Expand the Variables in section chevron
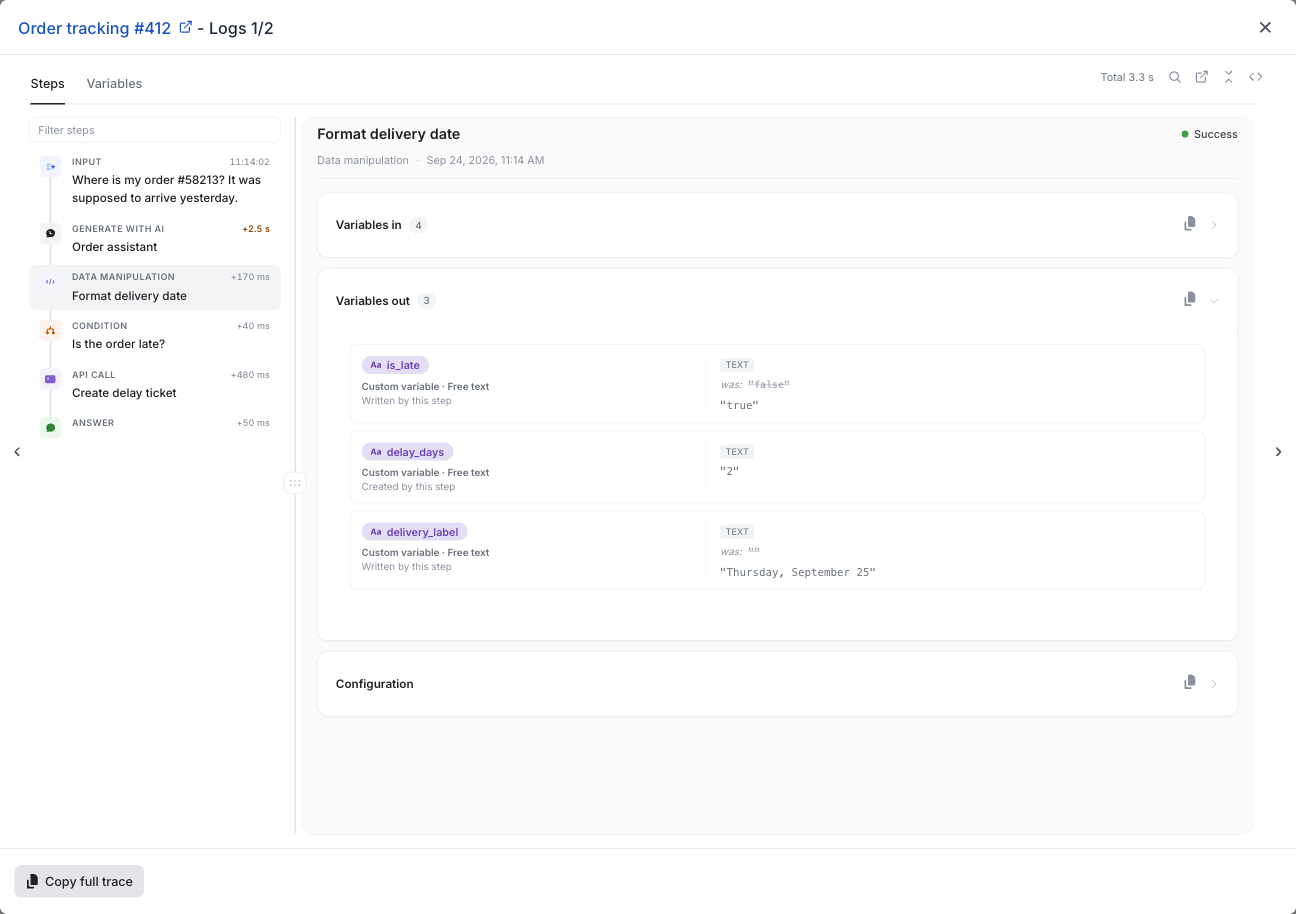Screen dimensions: 1296x914 point(1214,225)
